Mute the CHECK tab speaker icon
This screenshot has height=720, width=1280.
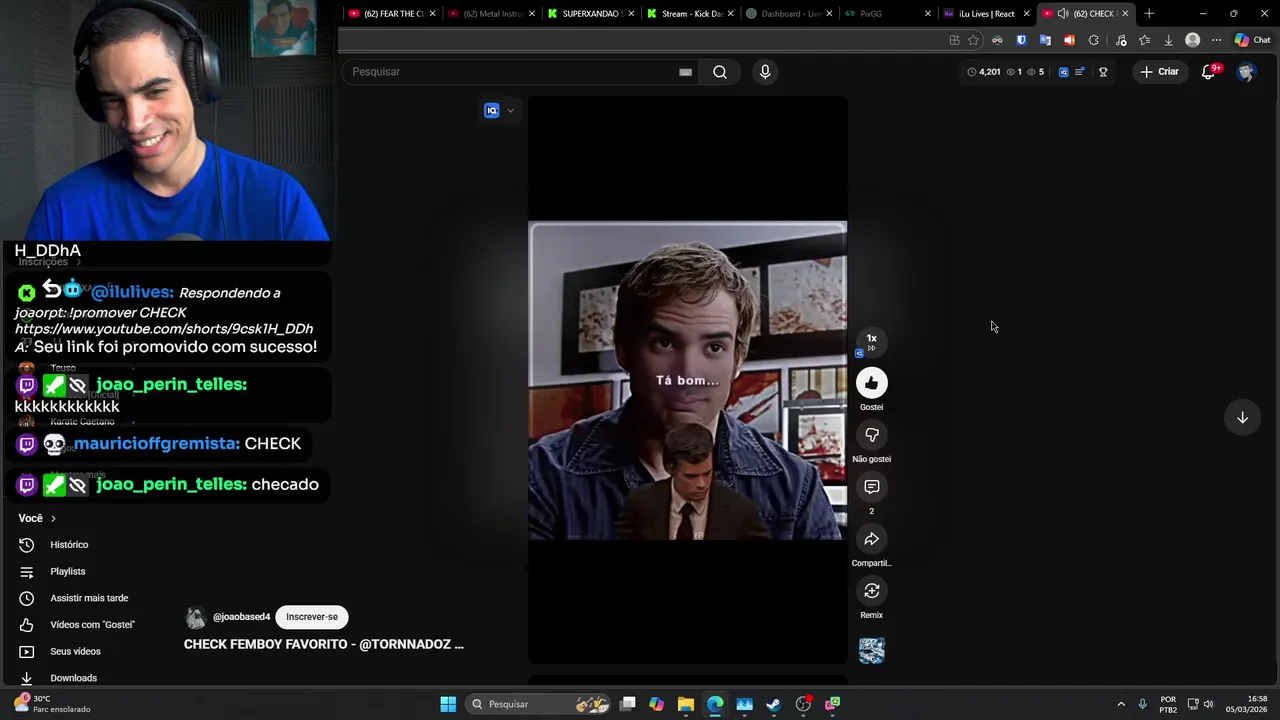coord(1063,13)
